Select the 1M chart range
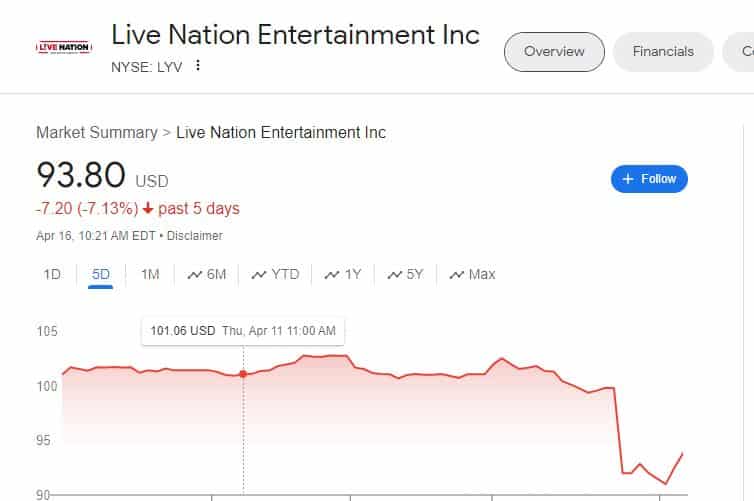Screen dimensions: 754x501 point(150,275)
